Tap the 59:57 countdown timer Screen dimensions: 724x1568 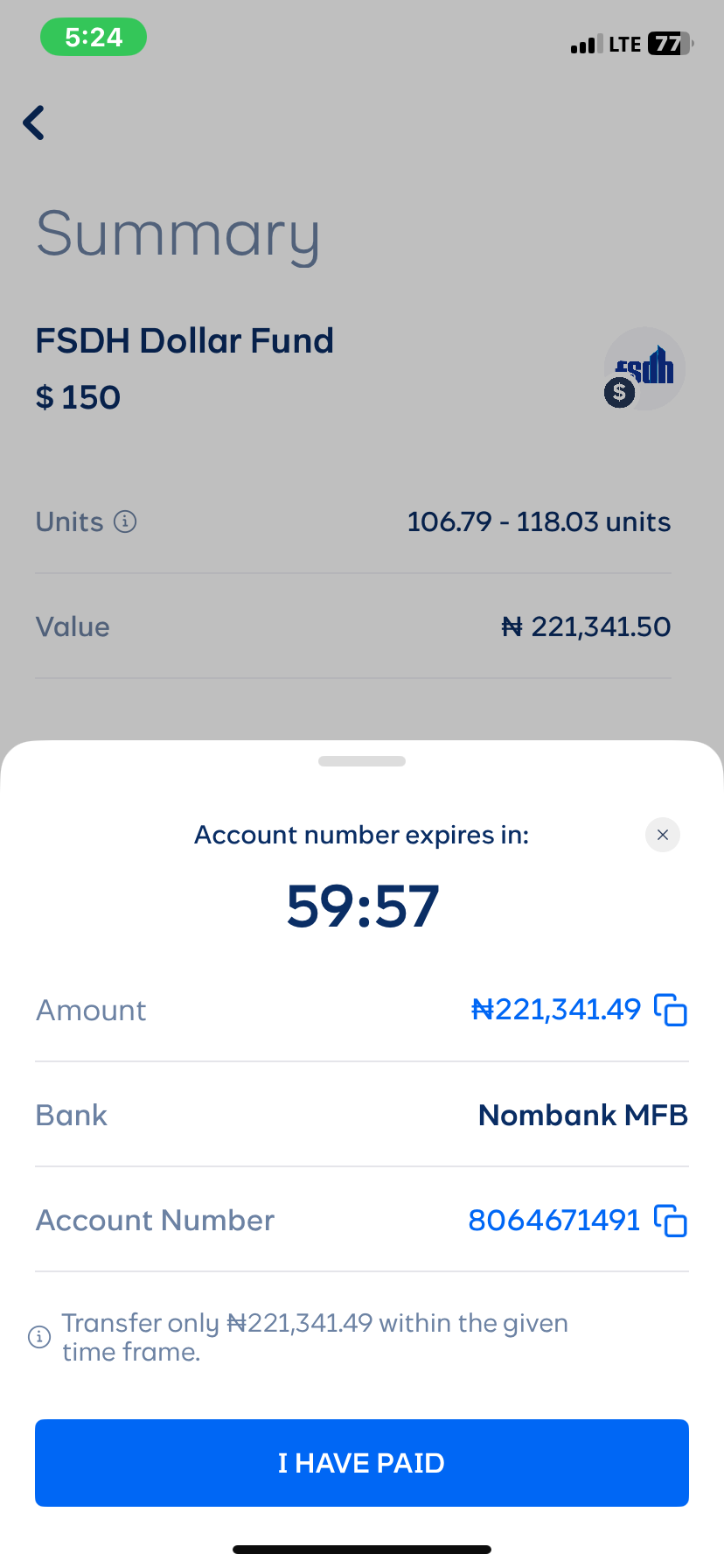tap(362, 906)
